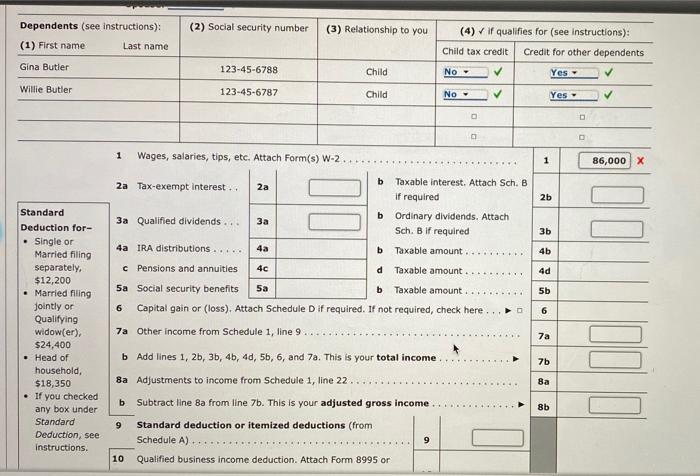Check third row Child tax credit checkbox

[474, 117]
